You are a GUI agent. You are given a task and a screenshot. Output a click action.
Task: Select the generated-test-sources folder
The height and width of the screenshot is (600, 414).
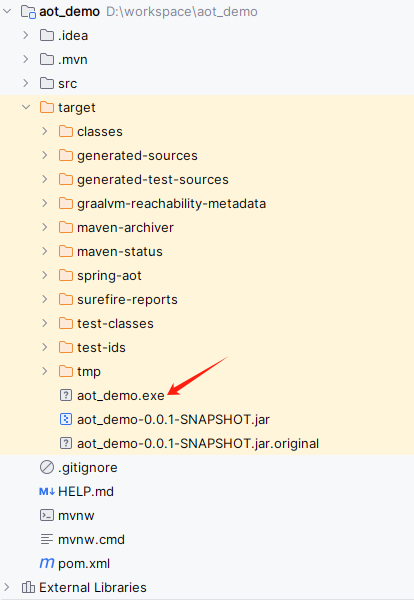(153, 179)
